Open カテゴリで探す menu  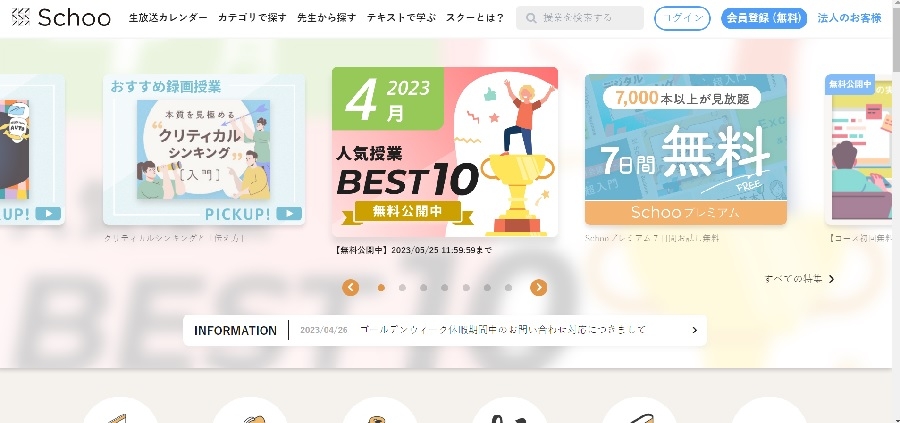pyautogui.click(x=252, y=18)
